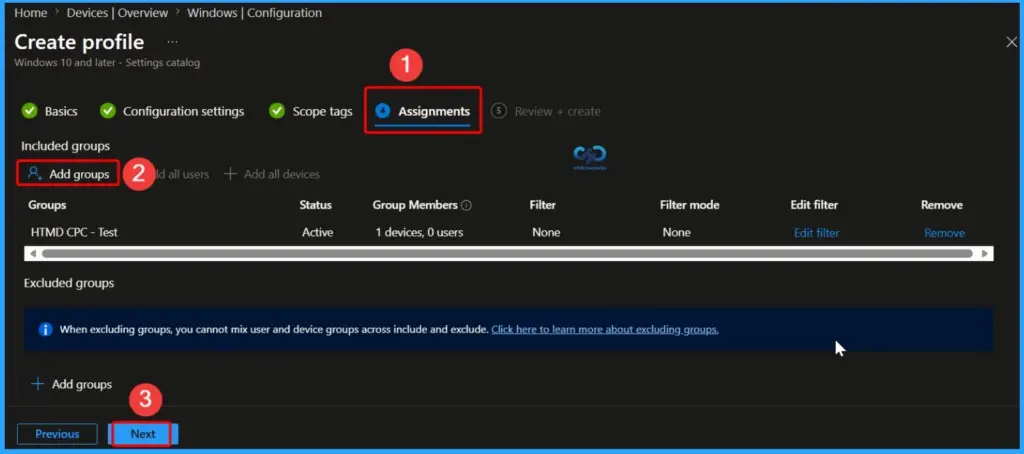Open Review + create step
The height and width of the screenshot is (454, 1024).
click(x=546, y=112)
